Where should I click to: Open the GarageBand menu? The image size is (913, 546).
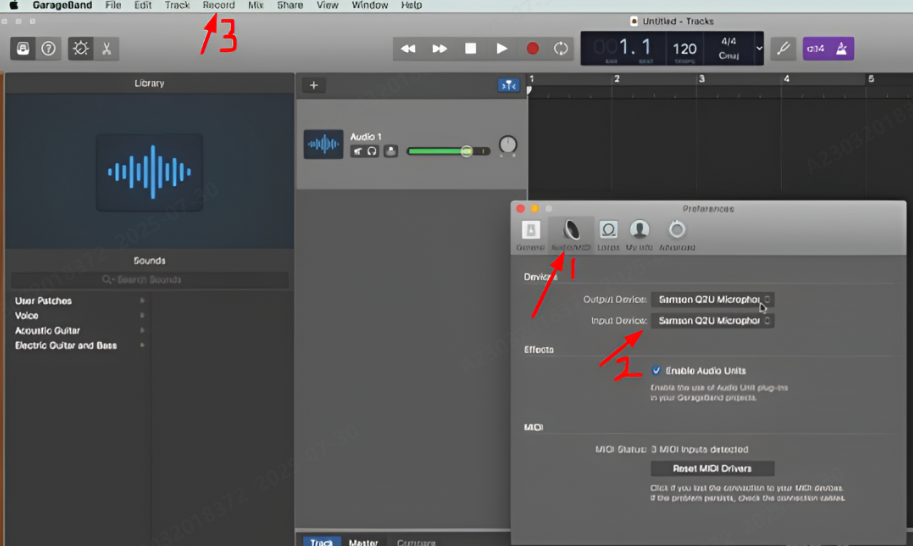(62, 5)
